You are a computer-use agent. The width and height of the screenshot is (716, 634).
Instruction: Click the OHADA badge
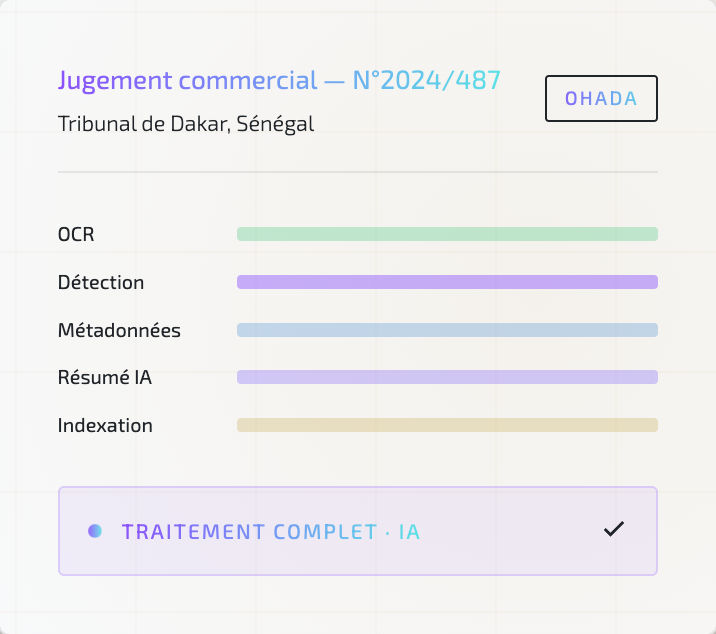pos(601,98)
